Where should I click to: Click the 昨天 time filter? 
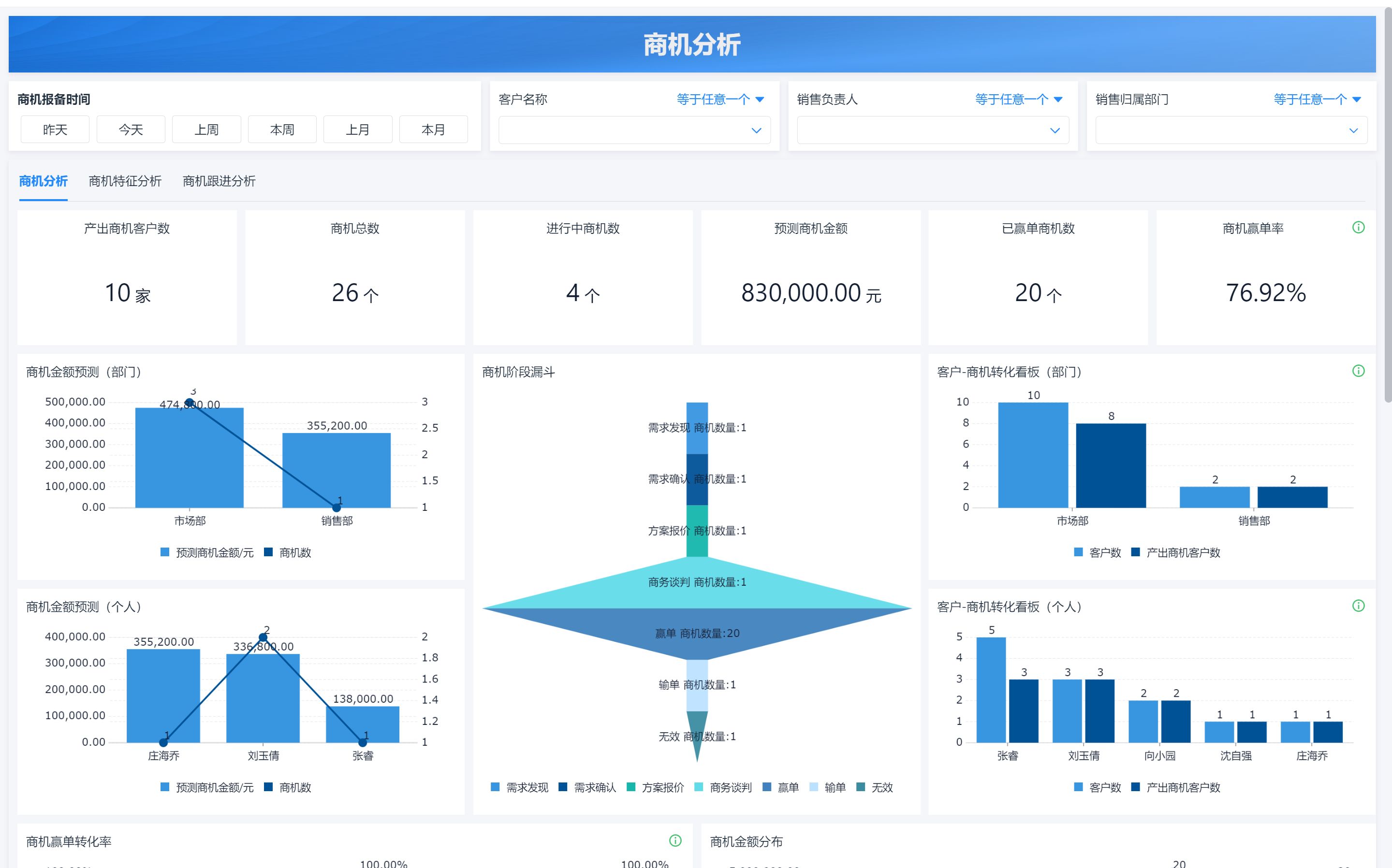coord(55,130)
